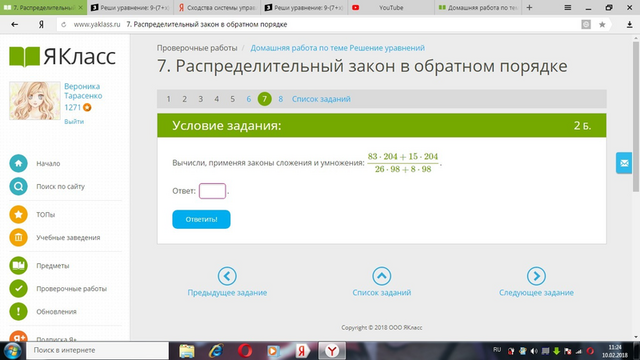Click the Ответ input field
This screenshot has height=360, width=640.
coord(212,191)
